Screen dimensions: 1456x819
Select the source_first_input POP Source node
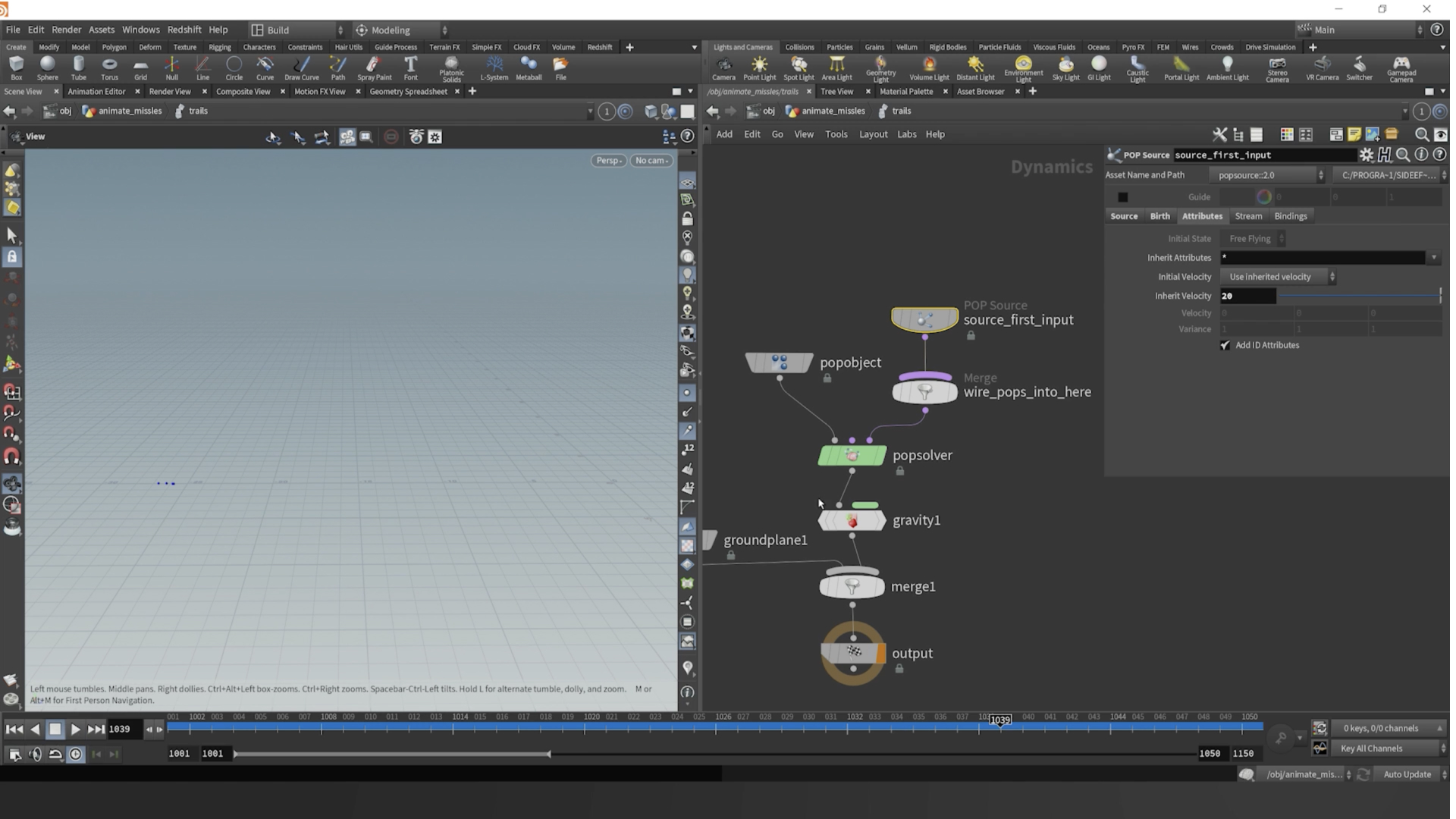pyautogui.click(x=924, y=319)
